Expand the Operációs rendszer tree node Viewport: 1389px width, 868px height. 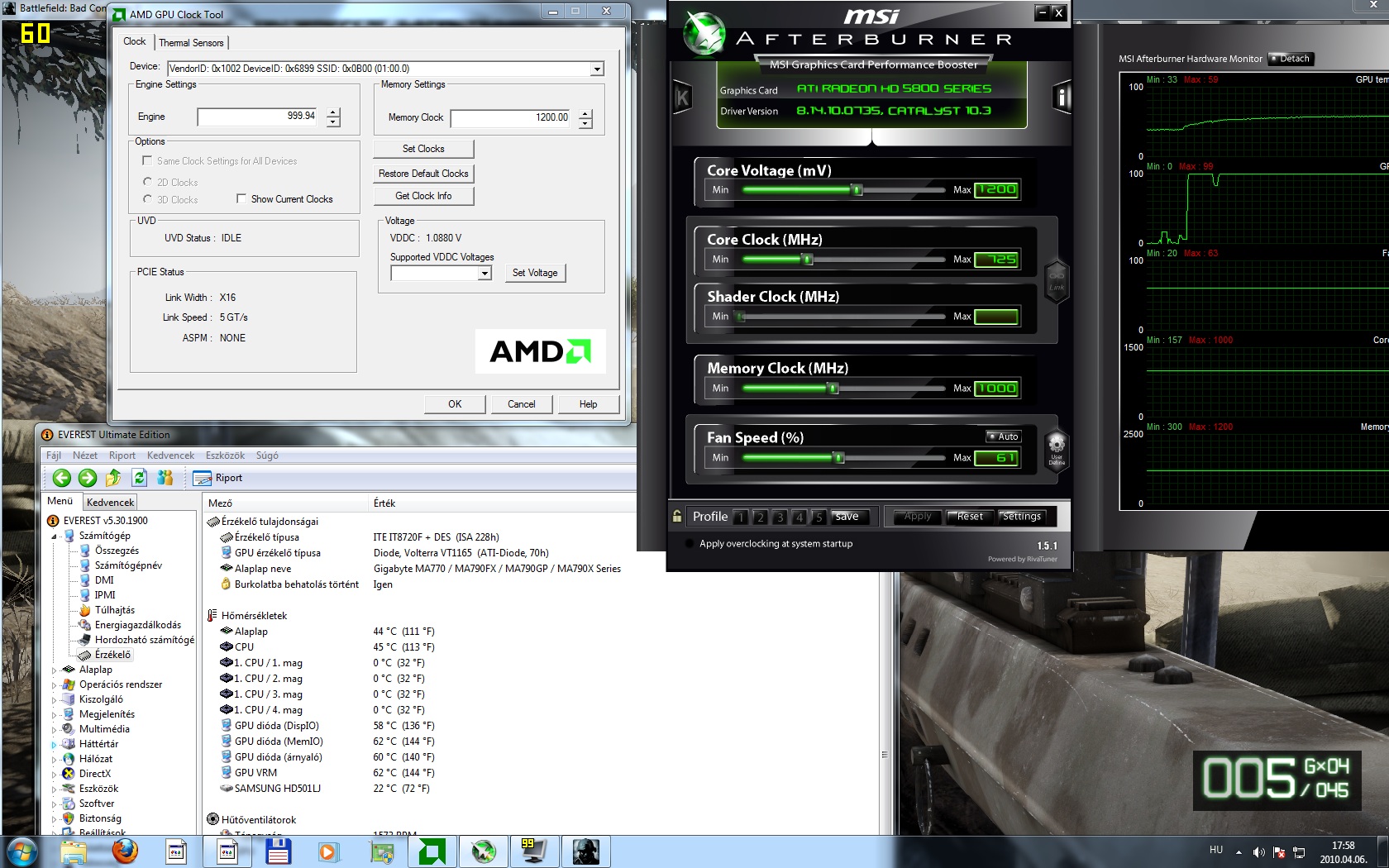[55, 684]
